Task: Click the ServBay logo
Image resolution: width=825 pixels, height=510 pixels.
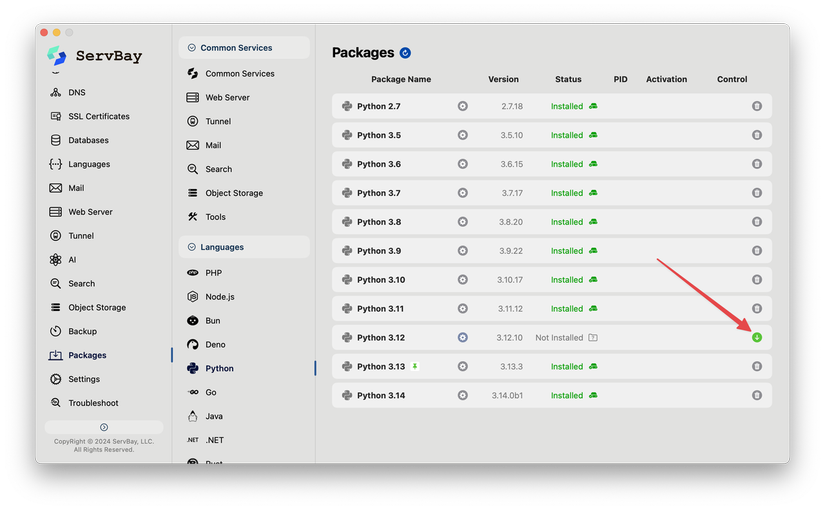Action: pos(95,56)
